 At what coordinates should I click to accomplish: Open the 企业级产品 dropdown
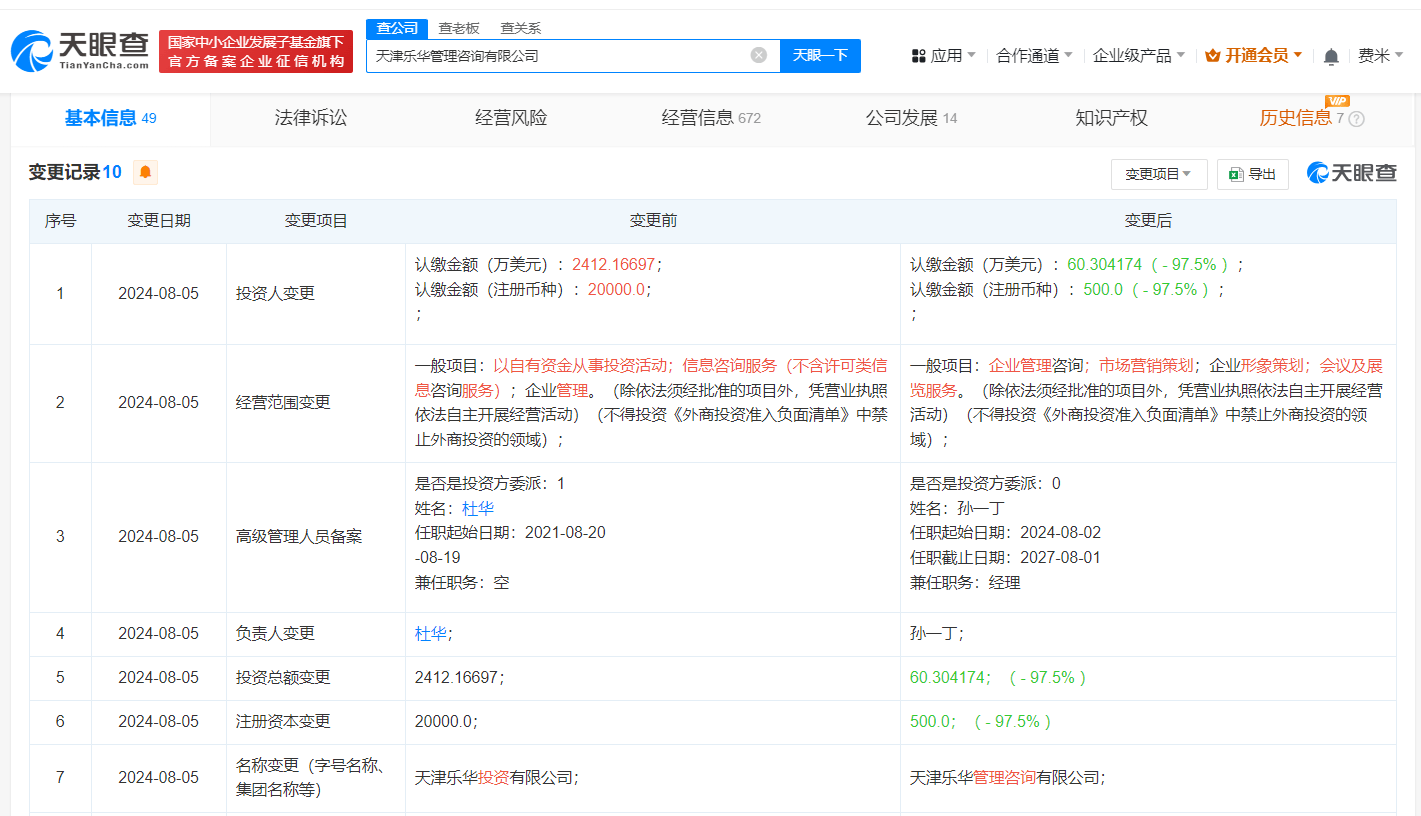click(1138, 55)
